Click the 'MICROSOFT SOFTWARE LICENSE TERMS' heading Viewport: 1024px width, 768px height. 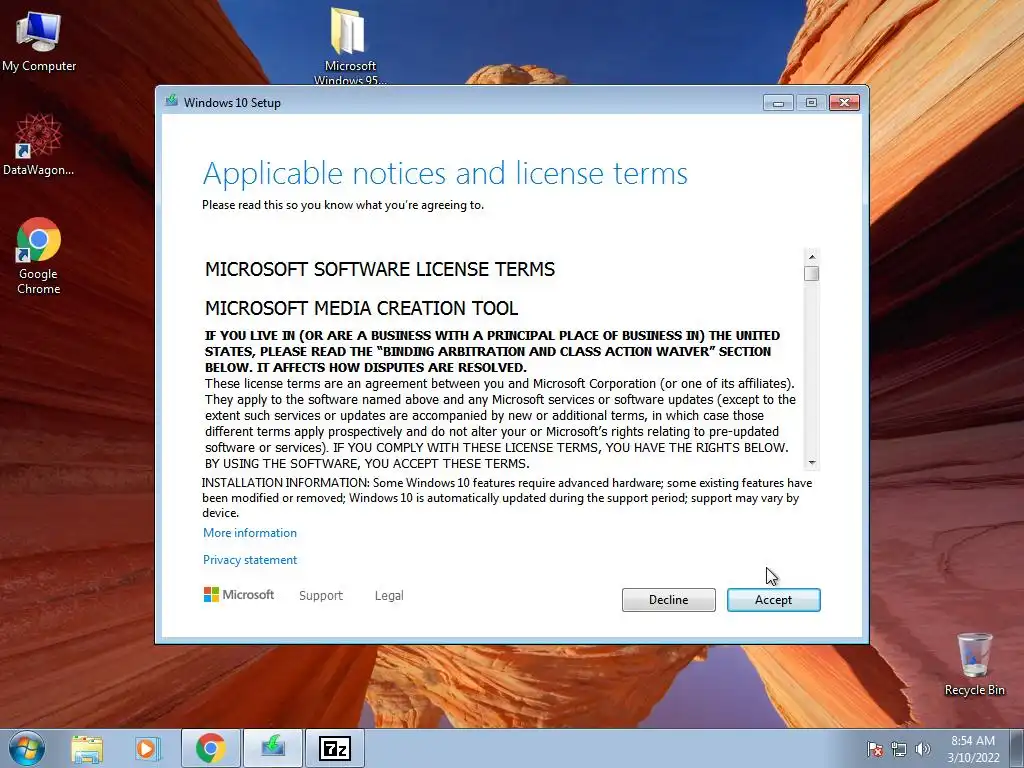click(x=380, y=269)
